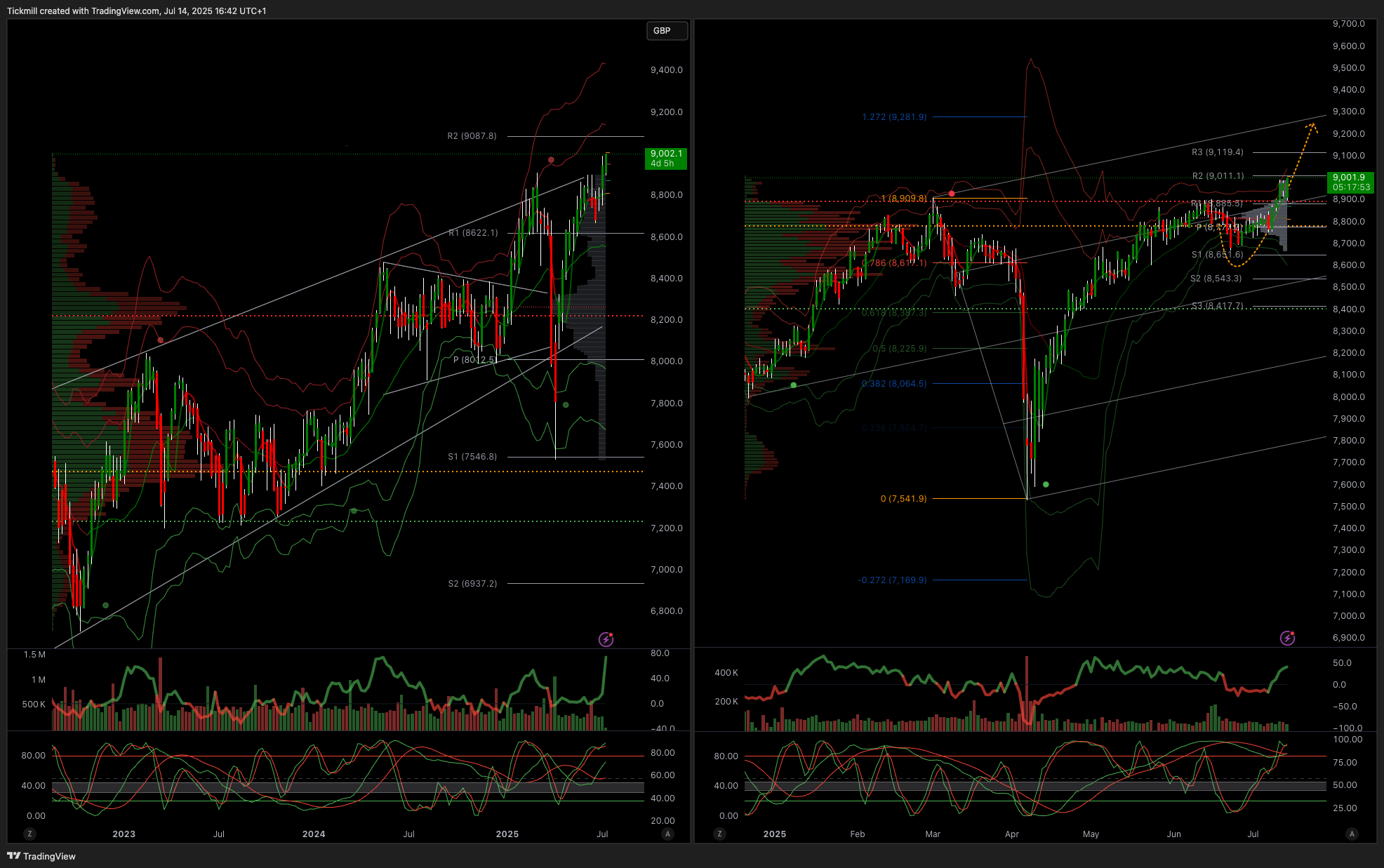Click the A auto-scale icon under right chart
Screen dimensions: 1384x868
(x=1352, y=834)
